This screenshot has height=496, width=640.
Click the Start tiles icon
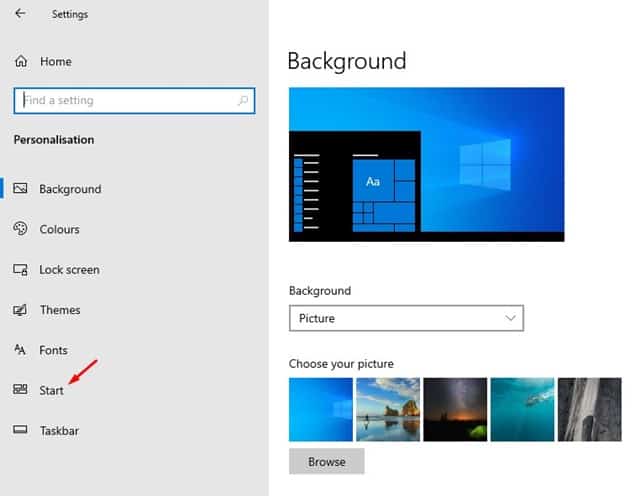pos(20,389)
